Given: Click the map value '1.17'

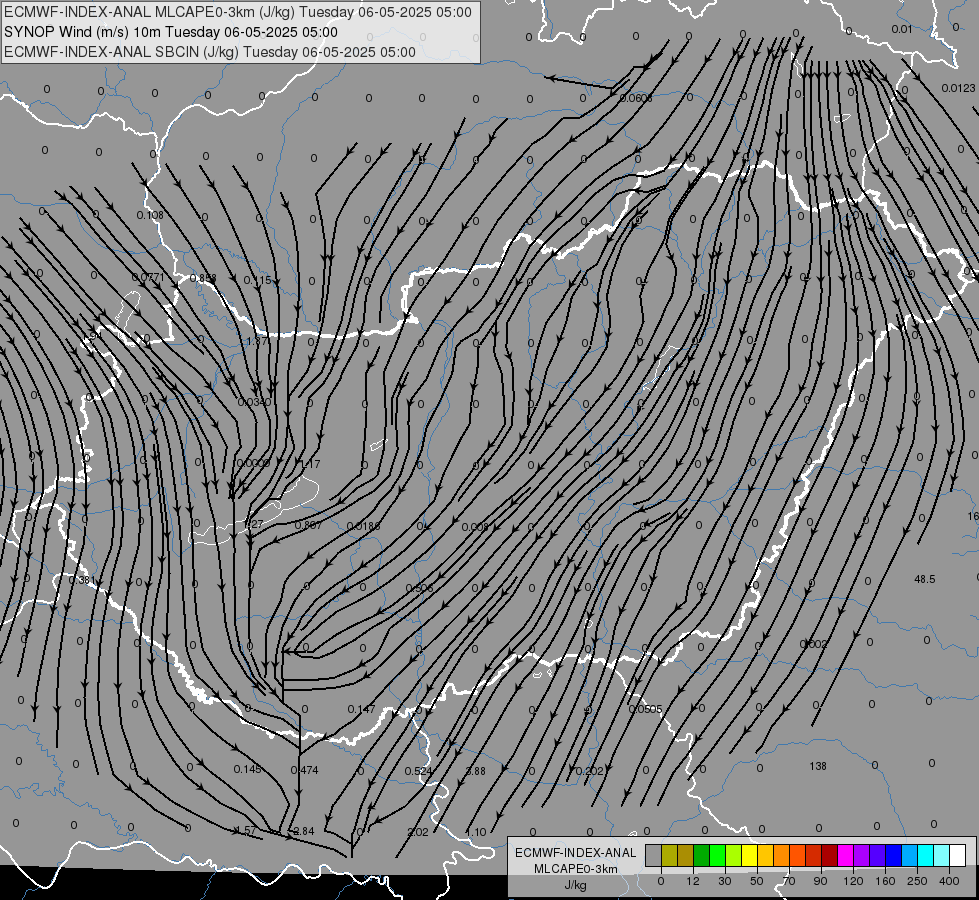Looking at the screenshot, I should (x=310, y=464).
